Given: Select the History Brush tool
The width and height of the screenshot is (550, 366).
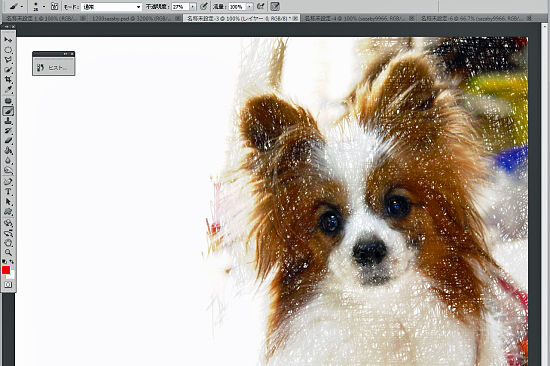Looking at the screenshot, I should [8, 131].
